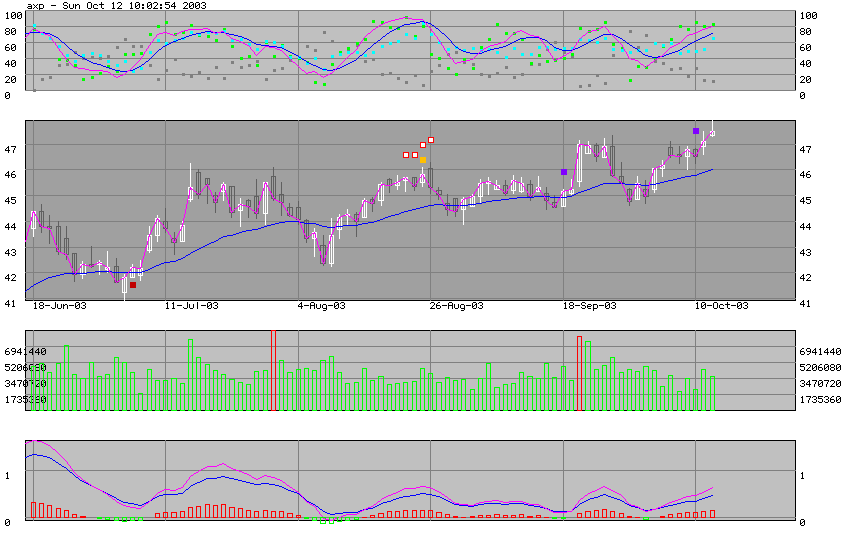Viewport: 860px width, 550px height.
Task: Select the red-outlined volume spike bar before 4-Aug-03
Action: click(272, 370)
